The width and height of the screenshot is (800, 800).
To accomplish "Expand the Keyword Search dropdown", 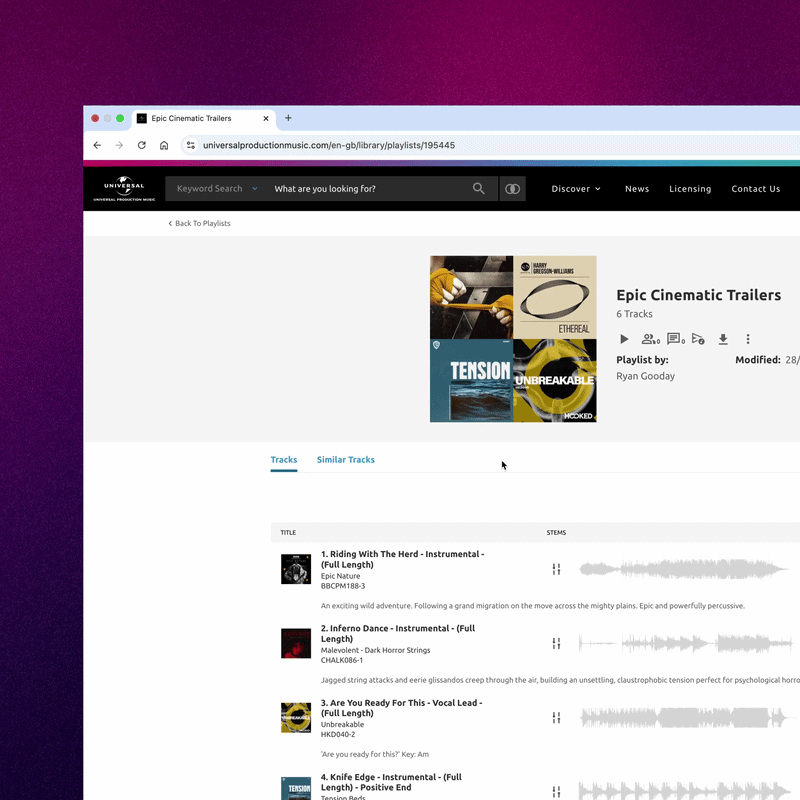I will coord(217,188).
